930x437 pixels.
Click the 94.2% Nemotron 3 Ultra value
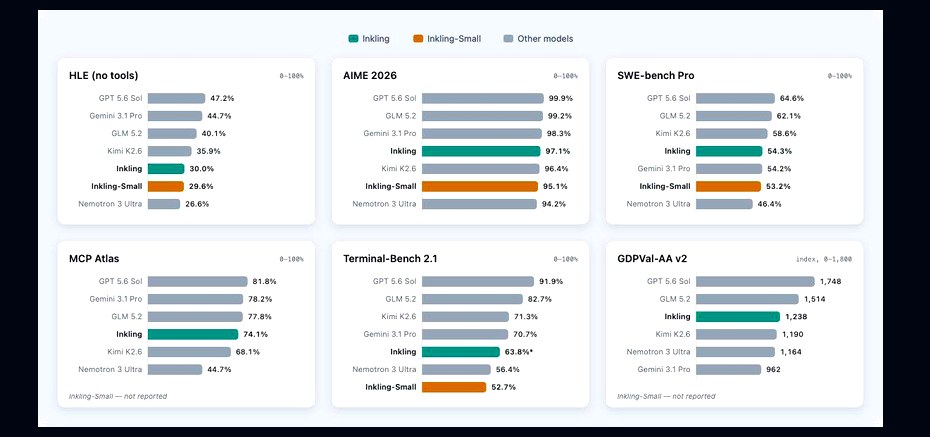click(554, 204)
